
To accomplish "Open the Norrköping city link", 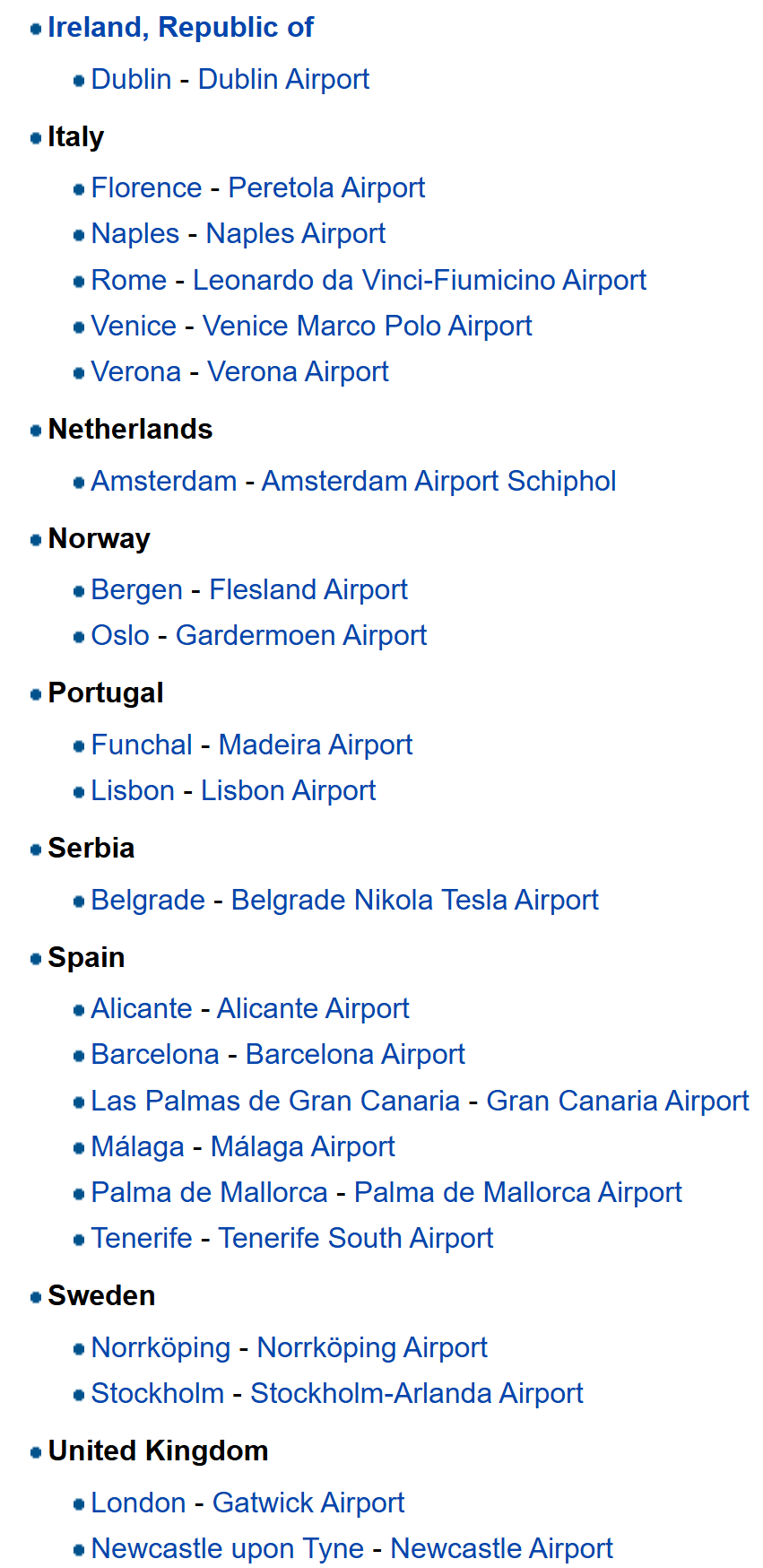I will [x=160, y=1348].
